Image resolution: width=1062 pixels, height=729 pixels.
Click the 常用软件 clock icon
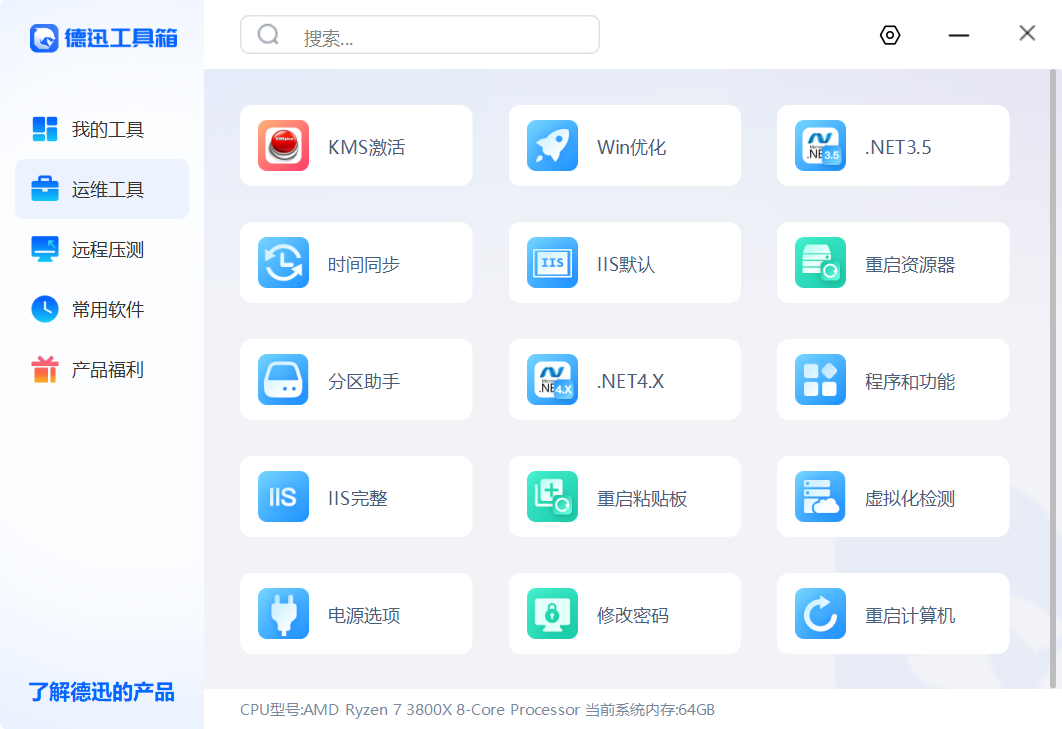coord(45,309)
